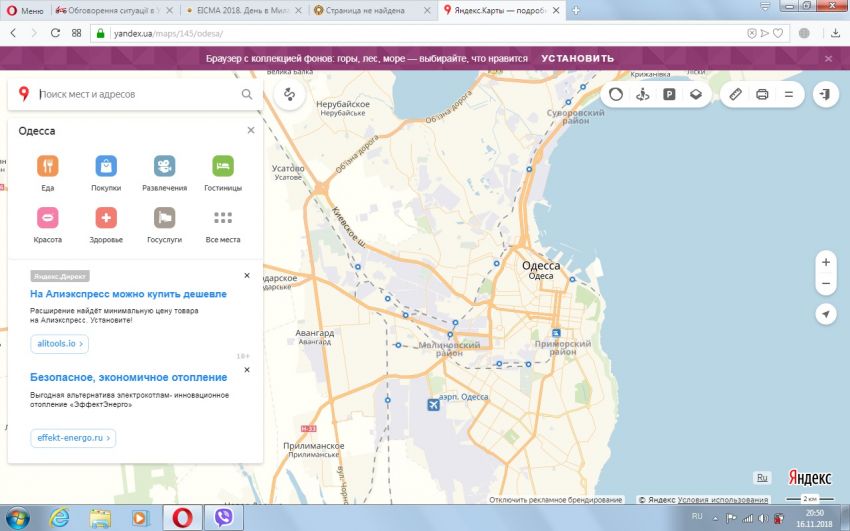Click the train station marker icon
This screenshot has width=850, height=531.
pos(556,333)
